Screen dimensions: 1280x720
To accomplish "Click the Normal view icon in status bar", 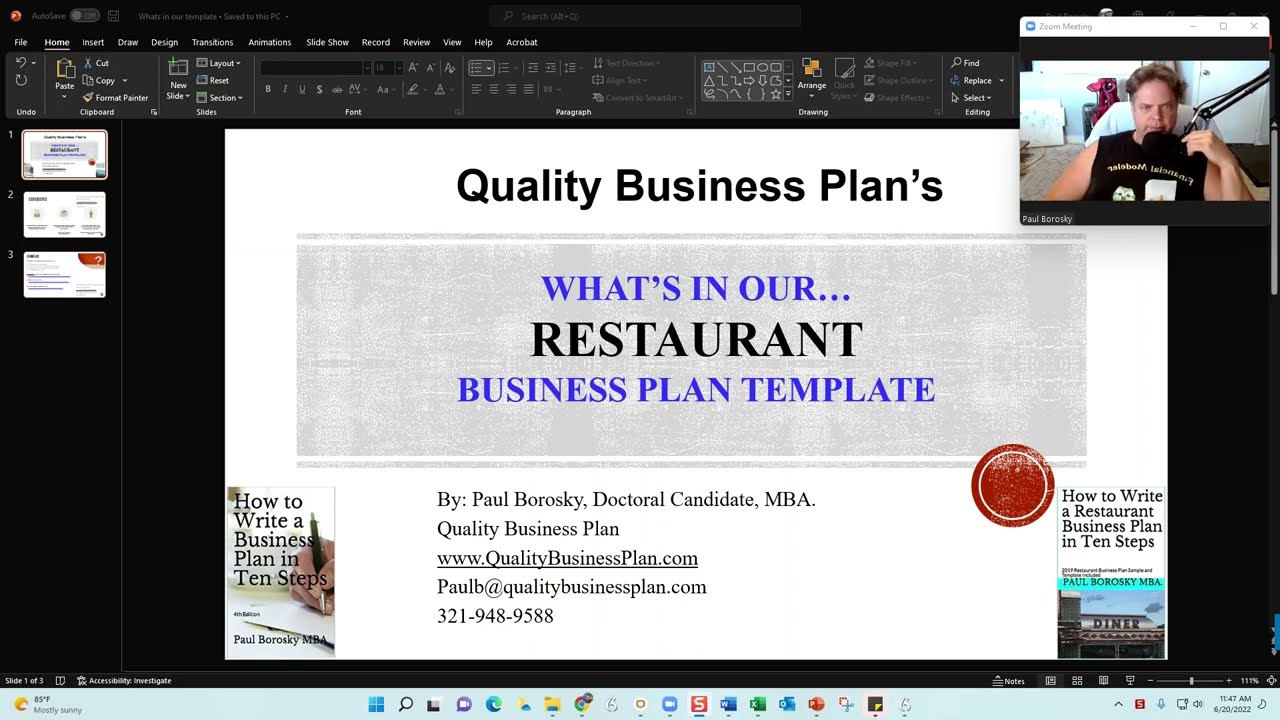I will pyautogui.click(x=1050, y=680).
